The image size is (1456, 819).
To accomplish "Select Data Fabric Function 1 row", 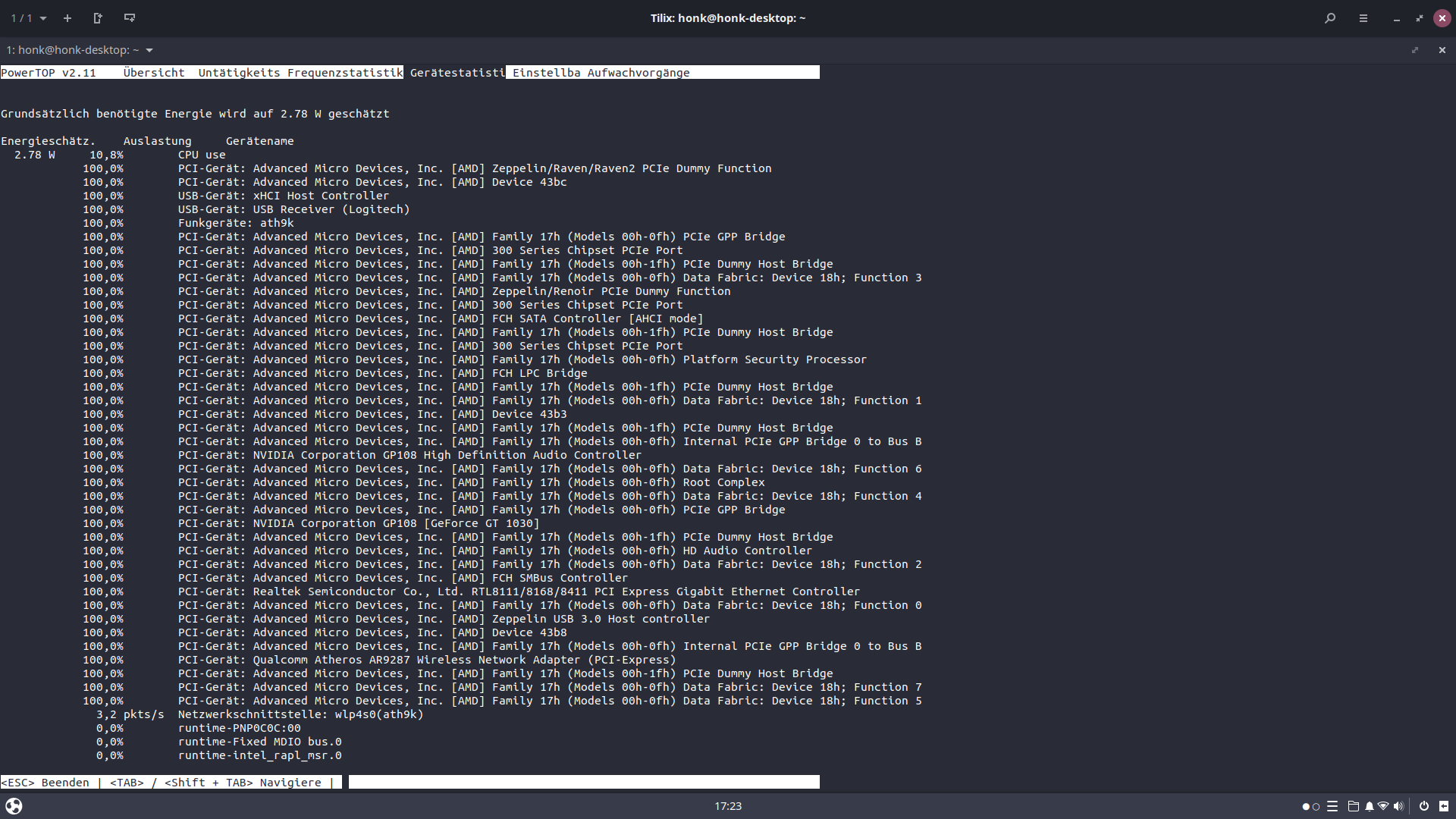I will coord(502,400).
